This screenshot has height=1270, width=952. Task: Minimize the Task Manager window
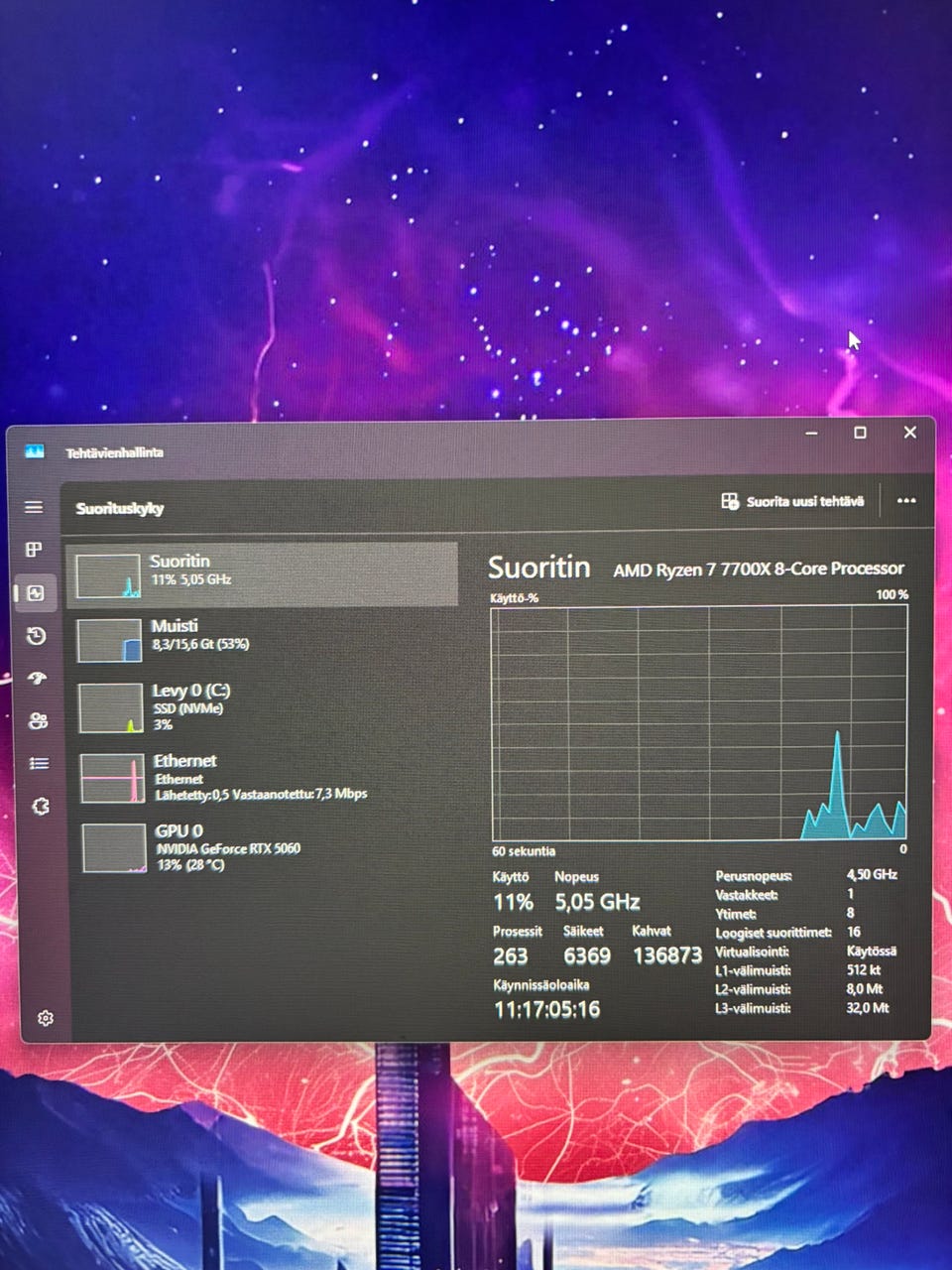point(812,433)
